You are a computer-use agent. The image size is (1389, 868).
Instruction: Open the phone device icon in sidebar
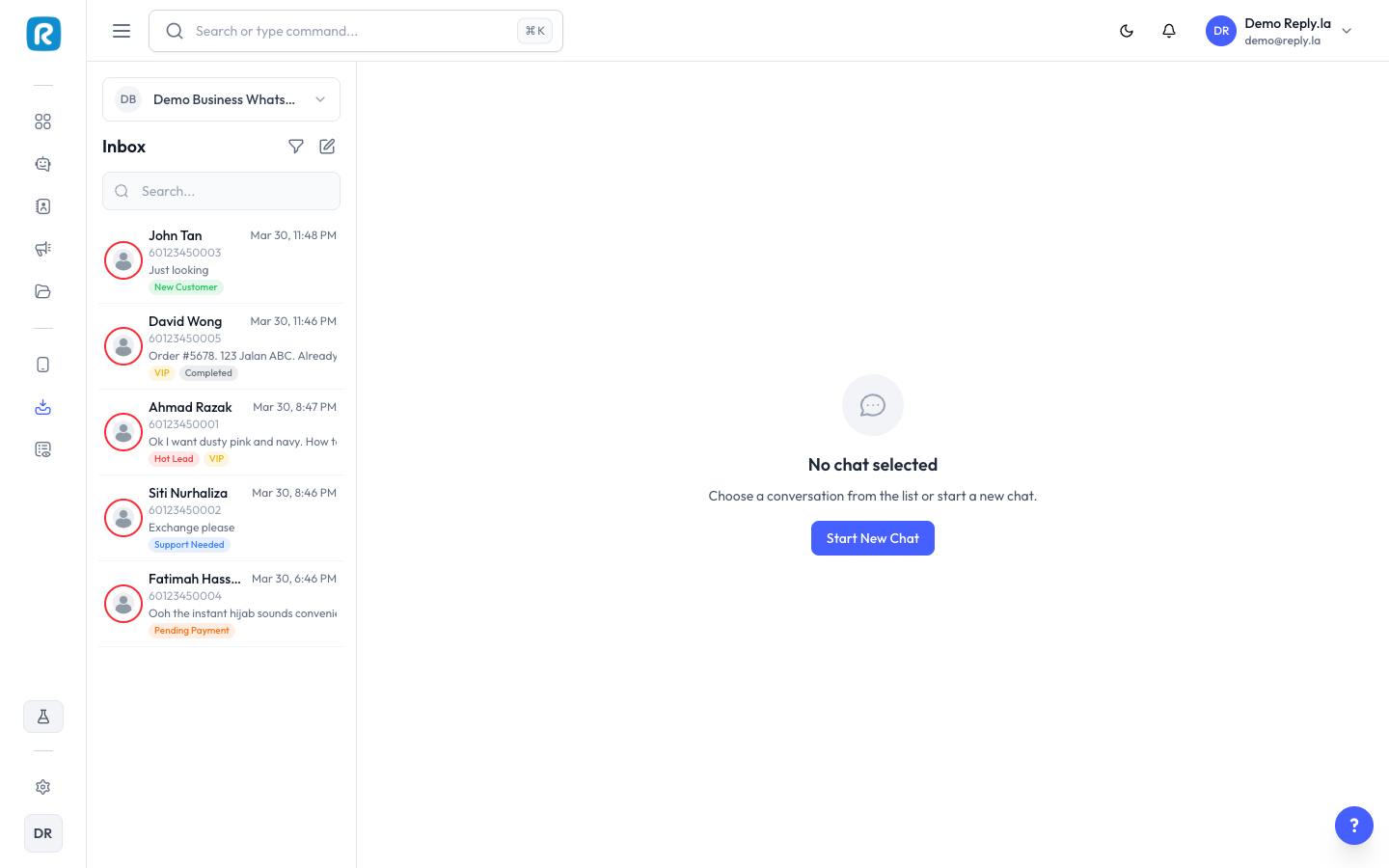coord(42,365)
